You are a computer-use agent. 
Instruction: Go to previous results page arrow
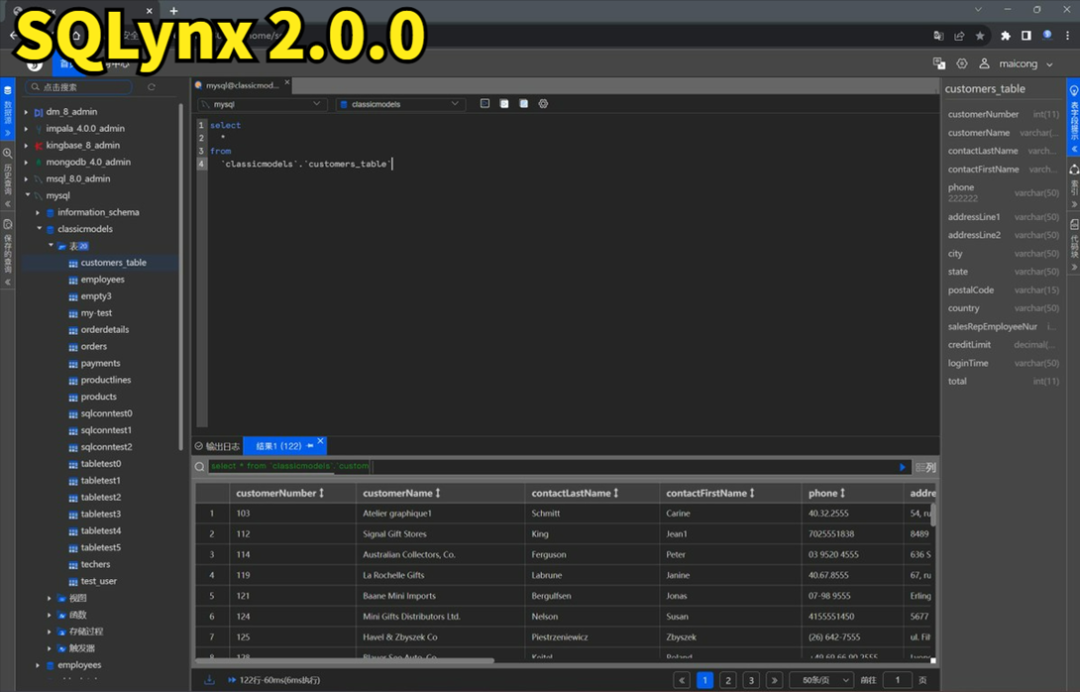click(x=682, y=680)
